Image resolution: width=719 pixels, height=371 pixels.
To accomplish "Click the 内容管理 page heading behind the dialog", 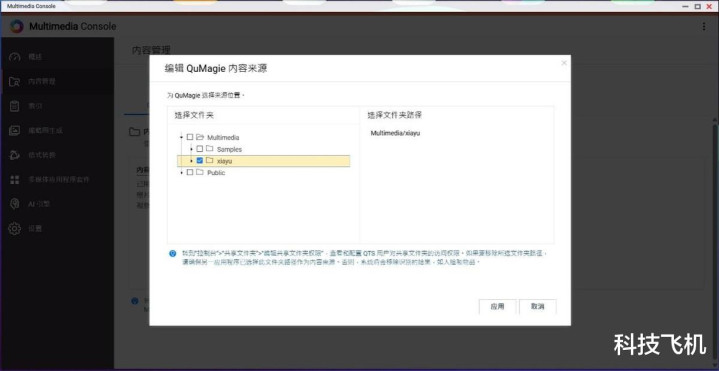I will pyautogui.click(x=151, y=50).
